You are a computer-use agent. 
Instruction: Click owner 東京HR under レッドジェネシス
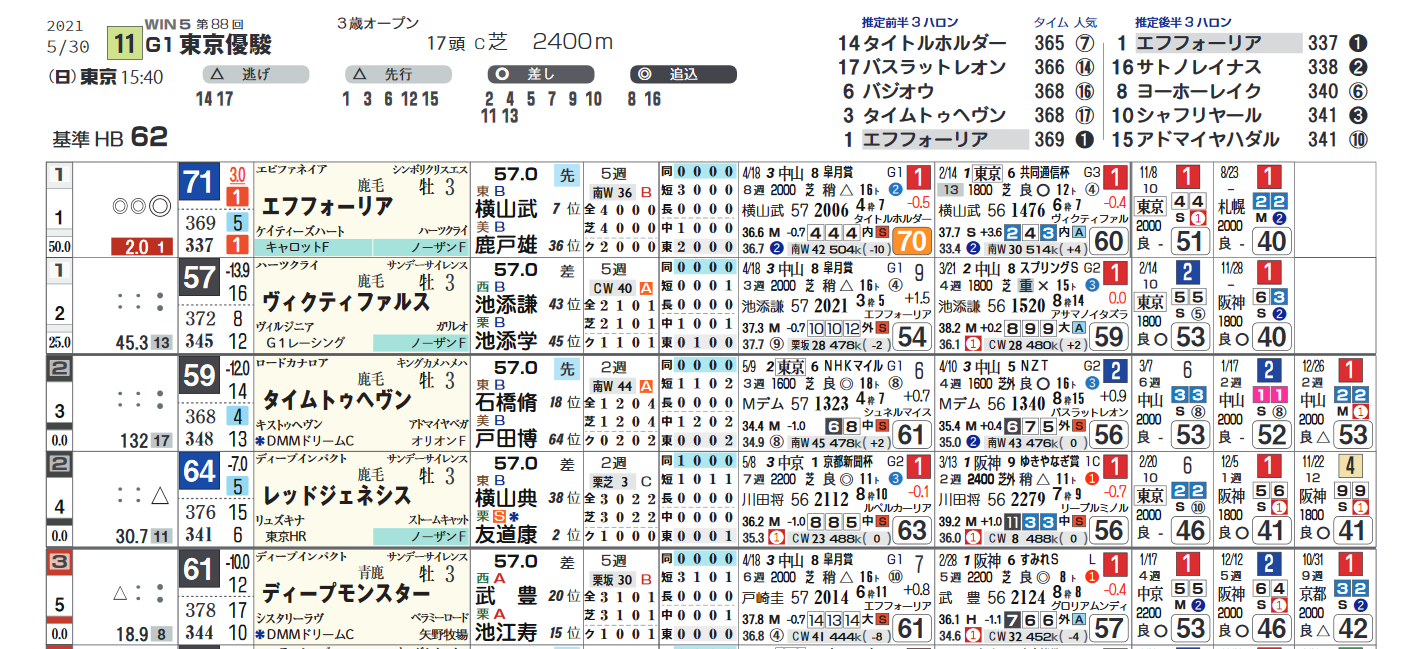pyautogui.click(x=287, y=537)
